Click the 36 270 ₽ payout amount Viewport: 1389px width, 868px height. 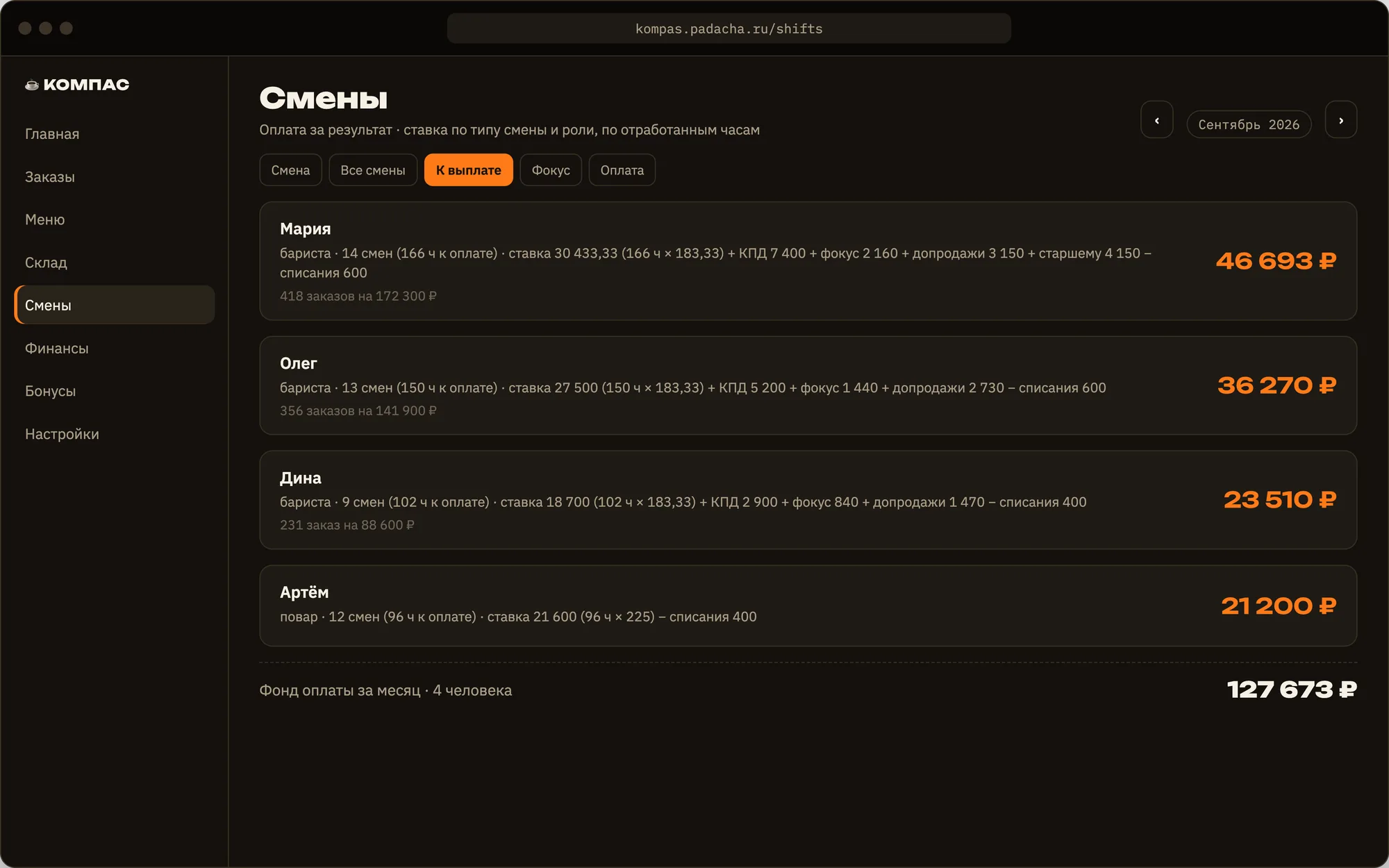(x=1276, y=385)
